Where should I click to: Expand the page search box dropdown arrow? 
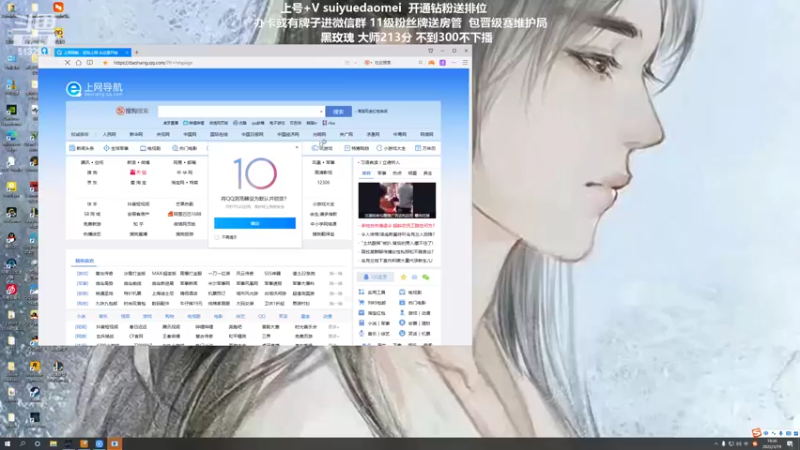pyautogui.click(x=321, y=111)
